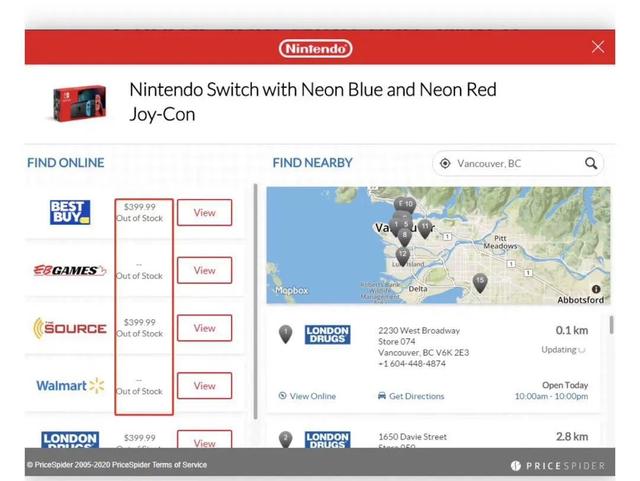Click the London Drugs logo in Find Online

pos(70,440)
